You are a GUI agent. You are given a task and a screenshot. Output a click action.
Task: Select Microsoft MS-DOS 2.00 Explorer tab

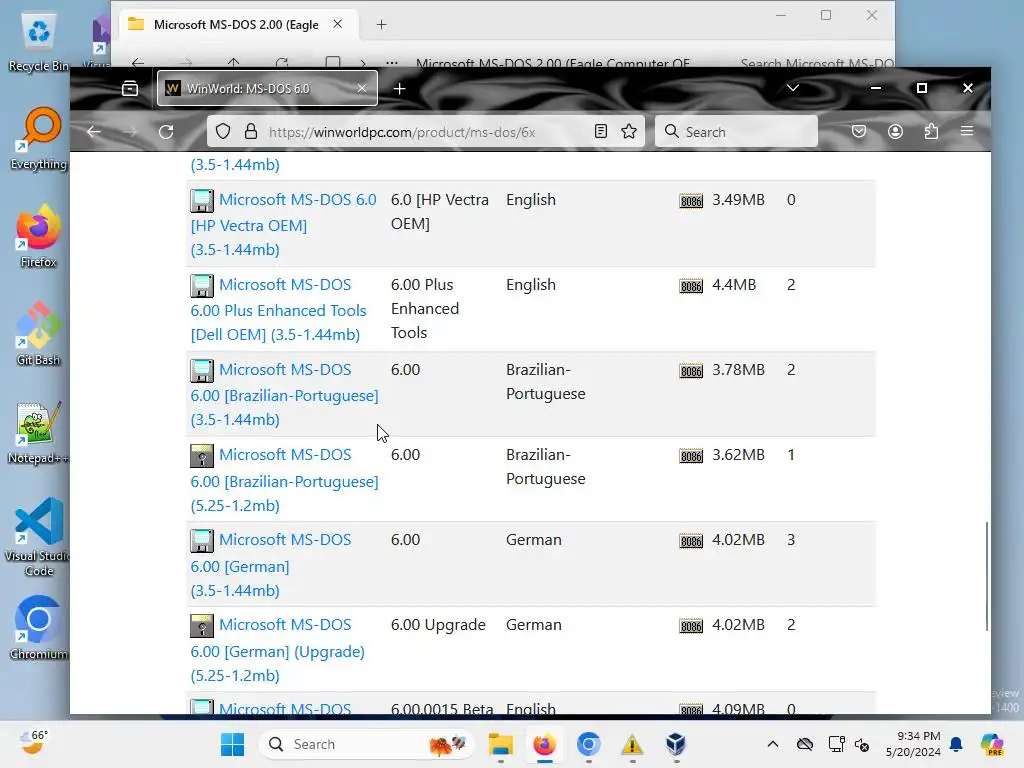tap(236, 25)
